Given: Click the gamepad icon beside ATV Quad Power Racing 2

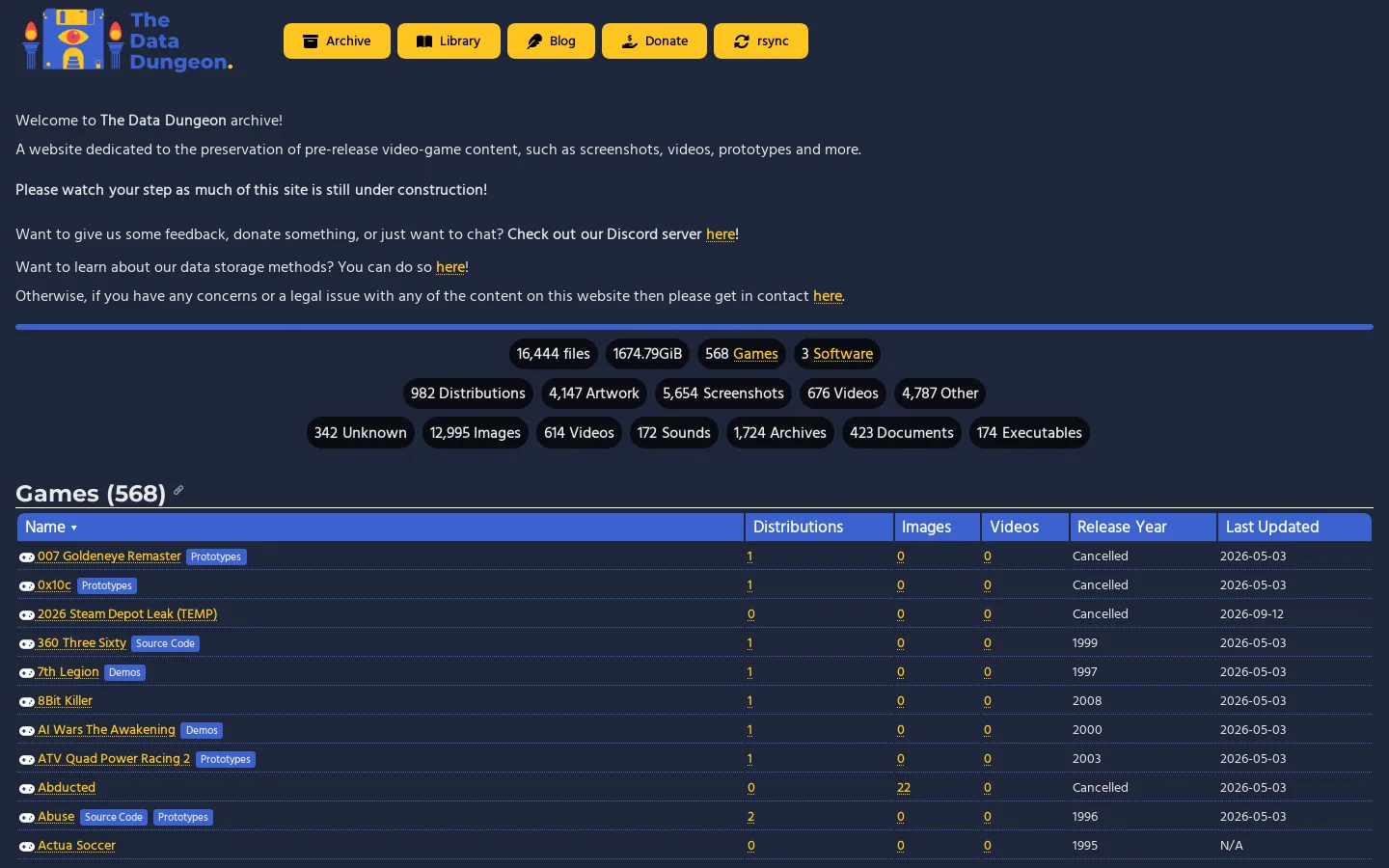Looking at the screenshot, I should pyautogui.click(x=27, y=760).
